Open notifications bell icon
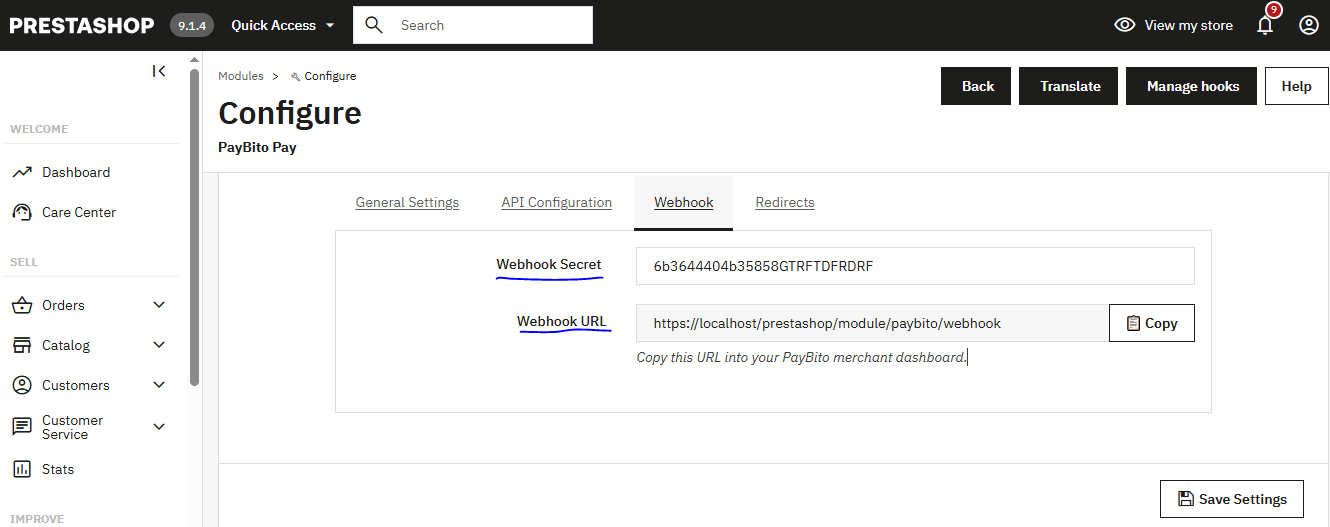This screenshot has height=527, width=1330. click(1265, 25)
